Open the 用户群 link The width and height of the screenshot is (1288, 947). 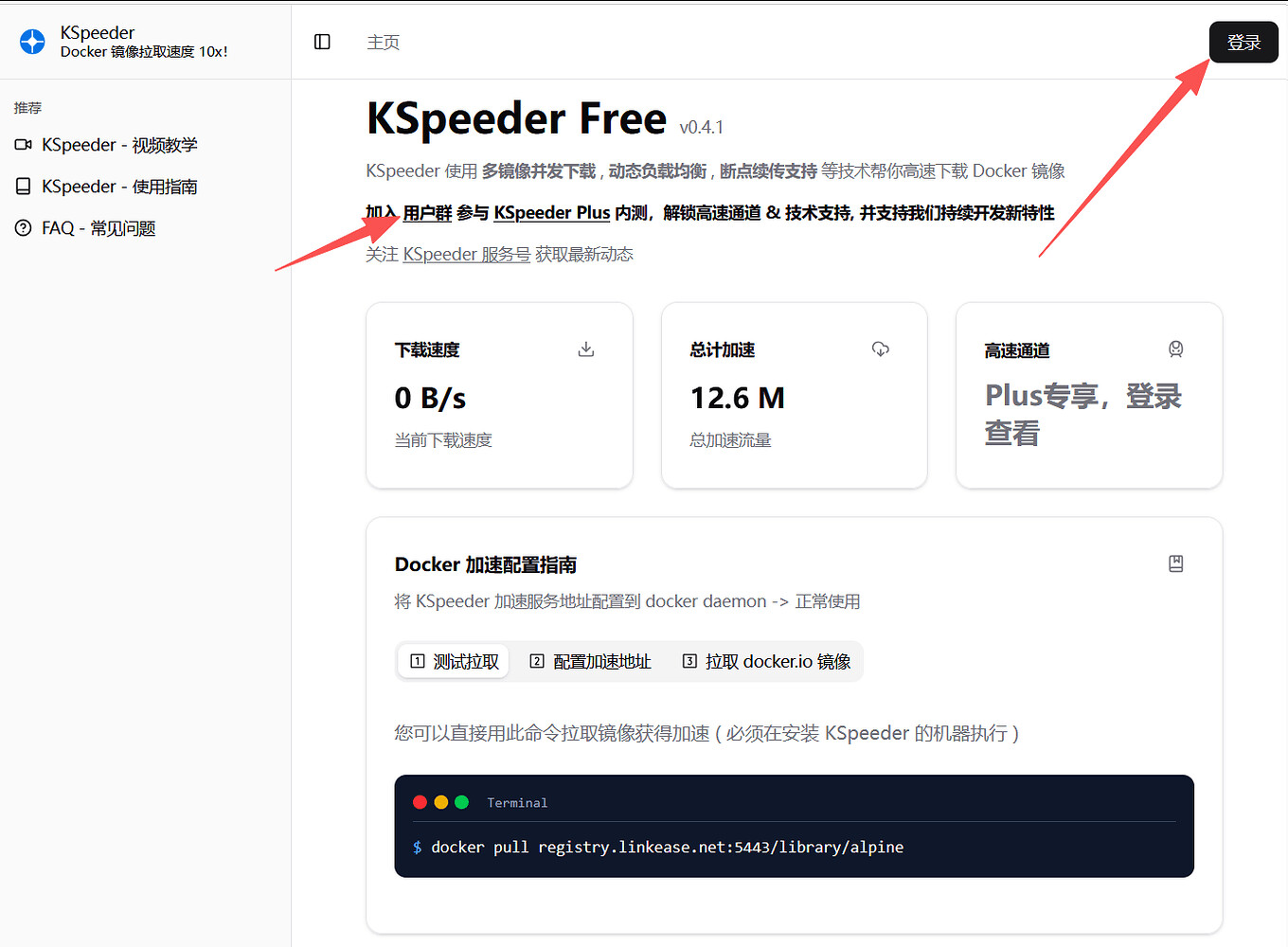click(427, 213)
